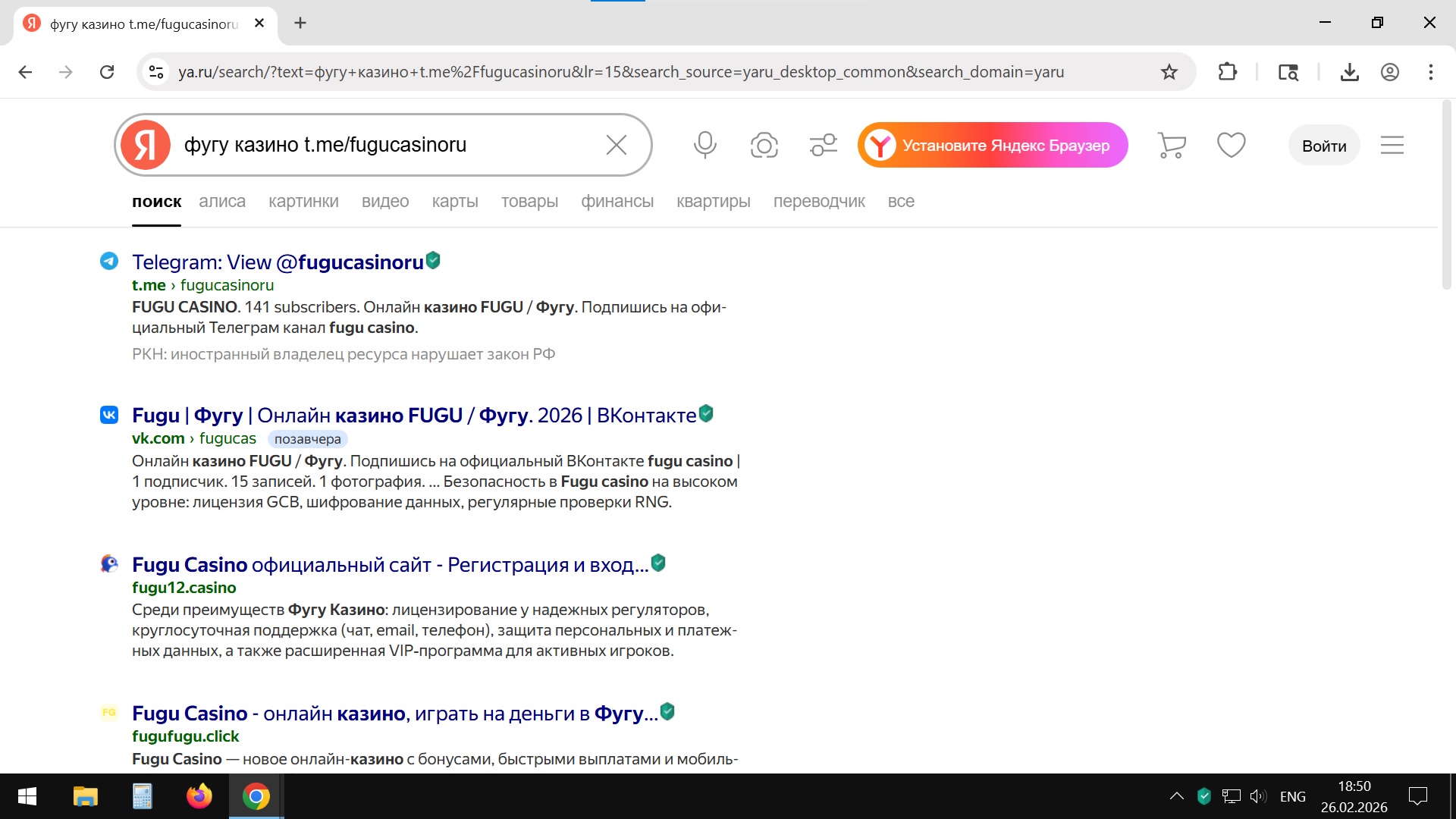Click the search query input field
Screen dimensions: 1456x819
tap(379, 145)
